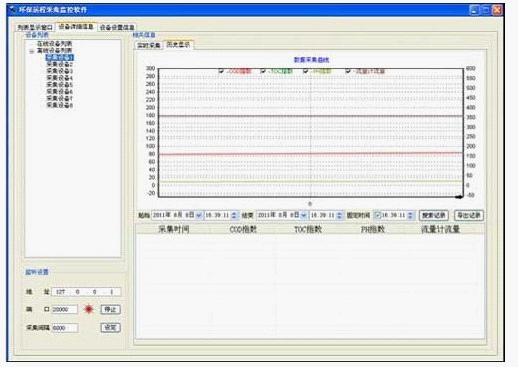Select 在线设备列表 in device tree
The width and height of the screenshot is (519, 368).
coord(54,44)
